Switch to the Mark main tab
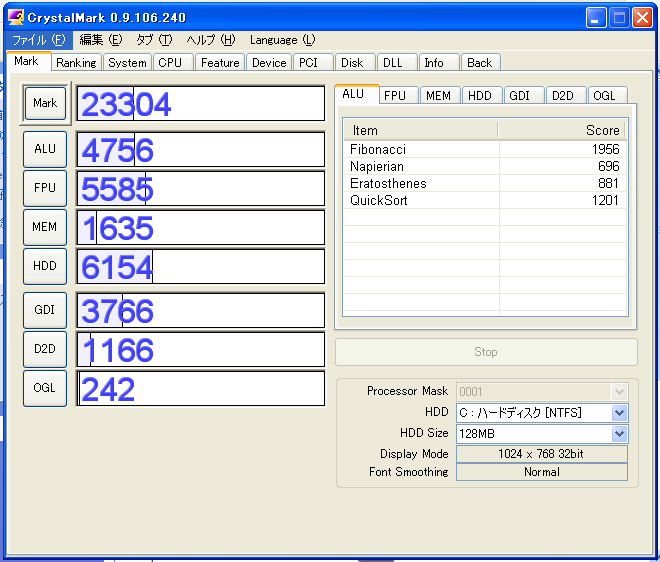This screenshot has width=660, height=562. click(x=28, y=61)
